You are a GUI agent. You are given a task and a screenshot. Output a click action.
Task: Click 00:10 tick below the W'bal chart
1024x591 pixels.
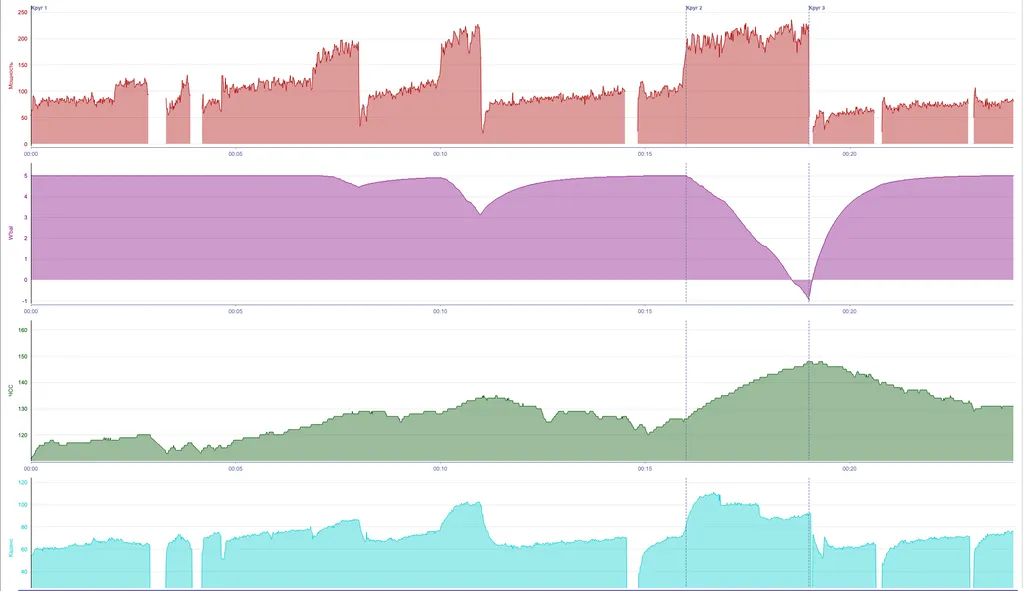tap(440, 311)
